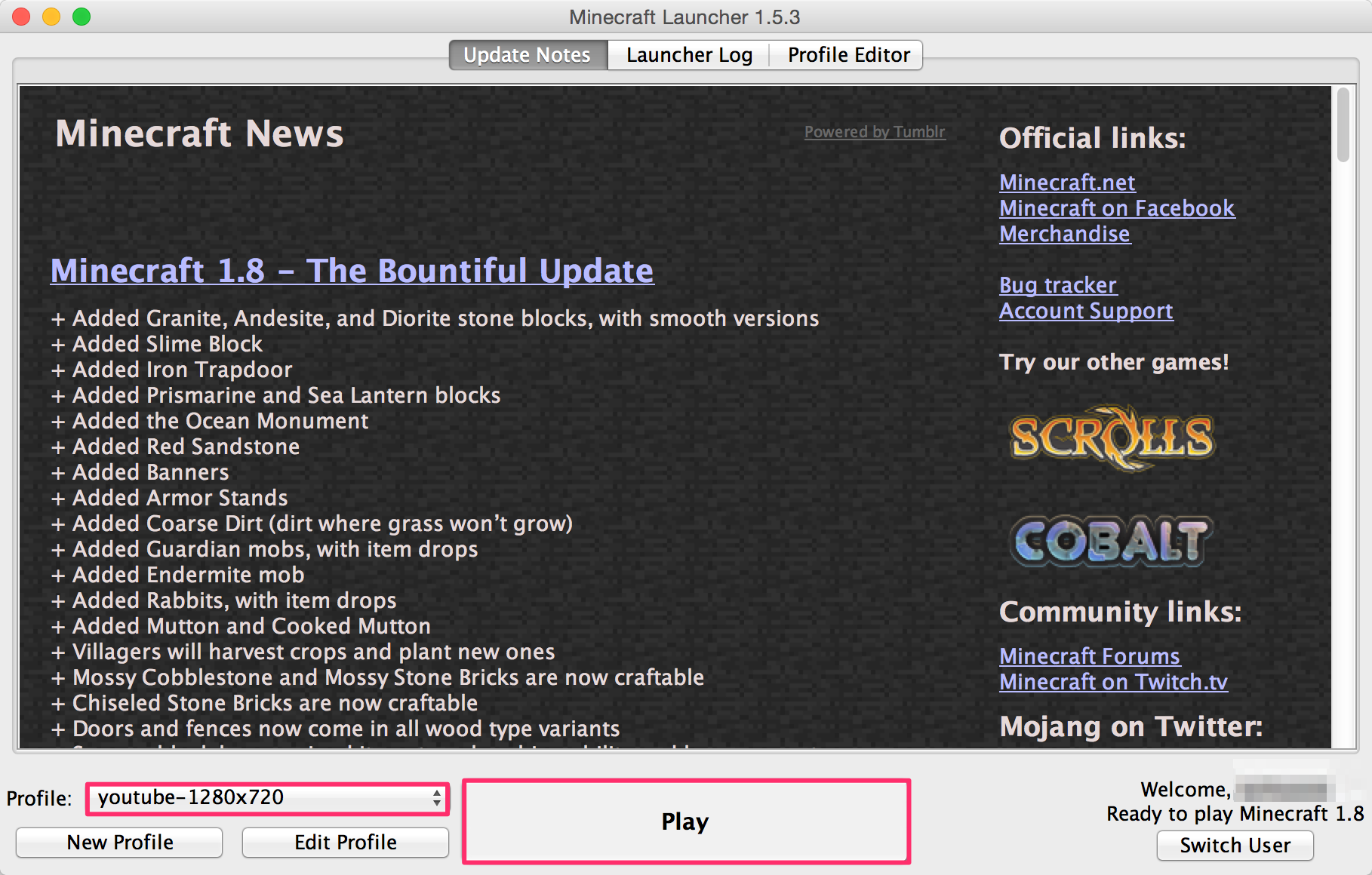Click the Edit Profile button
This screenshot has height=875, width=1372.
346,843
